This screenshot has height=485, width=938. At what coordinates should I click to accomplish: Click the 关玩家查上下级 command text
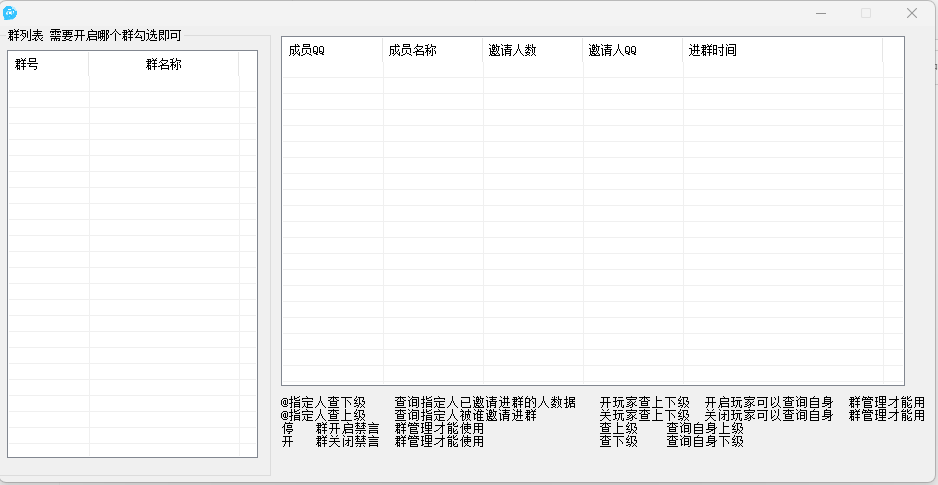pos(644,415)
